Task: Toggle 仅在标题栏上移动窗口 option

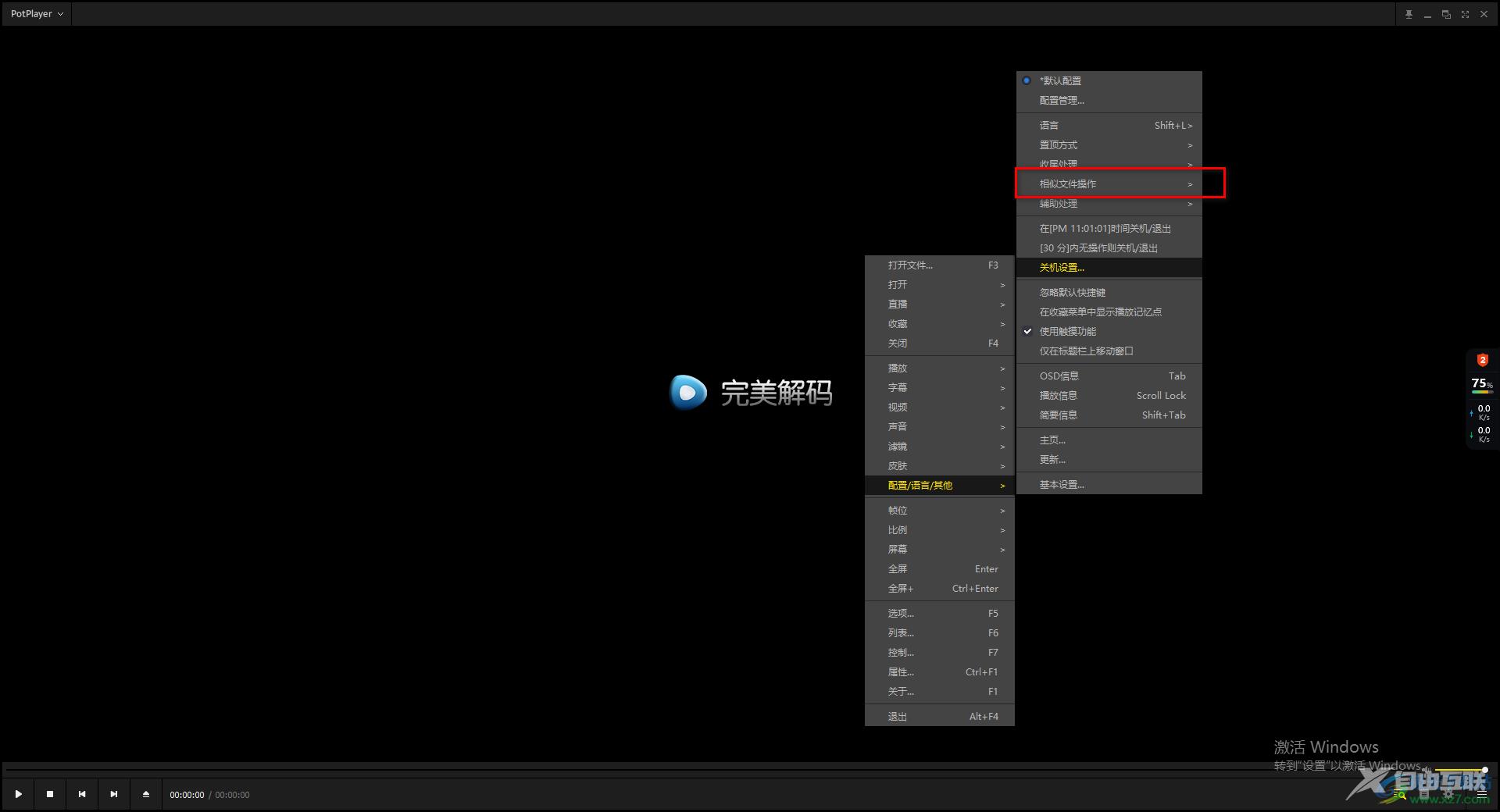Action: (x=1109, y=351)
